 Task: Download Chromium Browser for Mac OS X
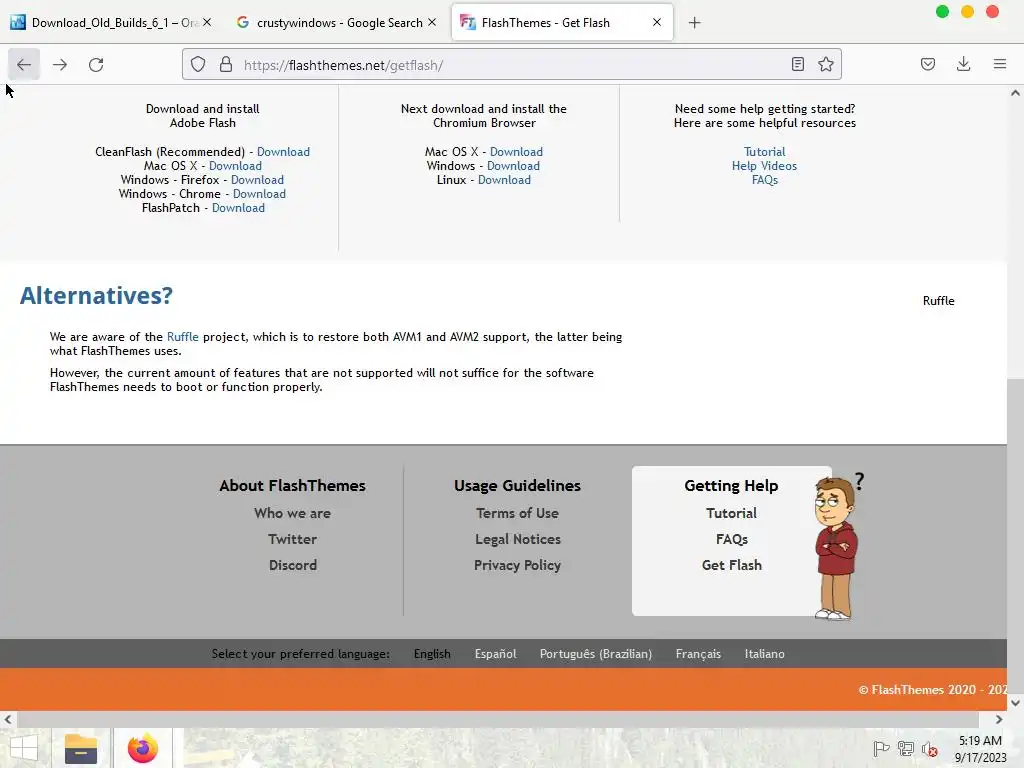[x=516, y=152]
